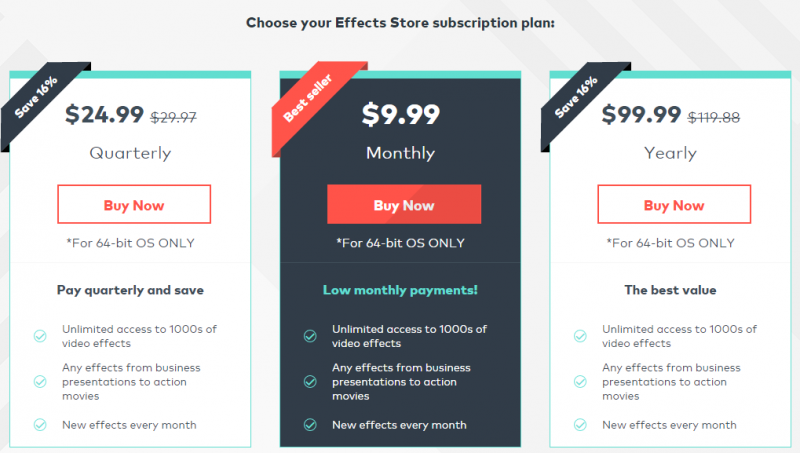Click the Low monthly payments! heading
The image size is (800, 453).
point(401,290)
